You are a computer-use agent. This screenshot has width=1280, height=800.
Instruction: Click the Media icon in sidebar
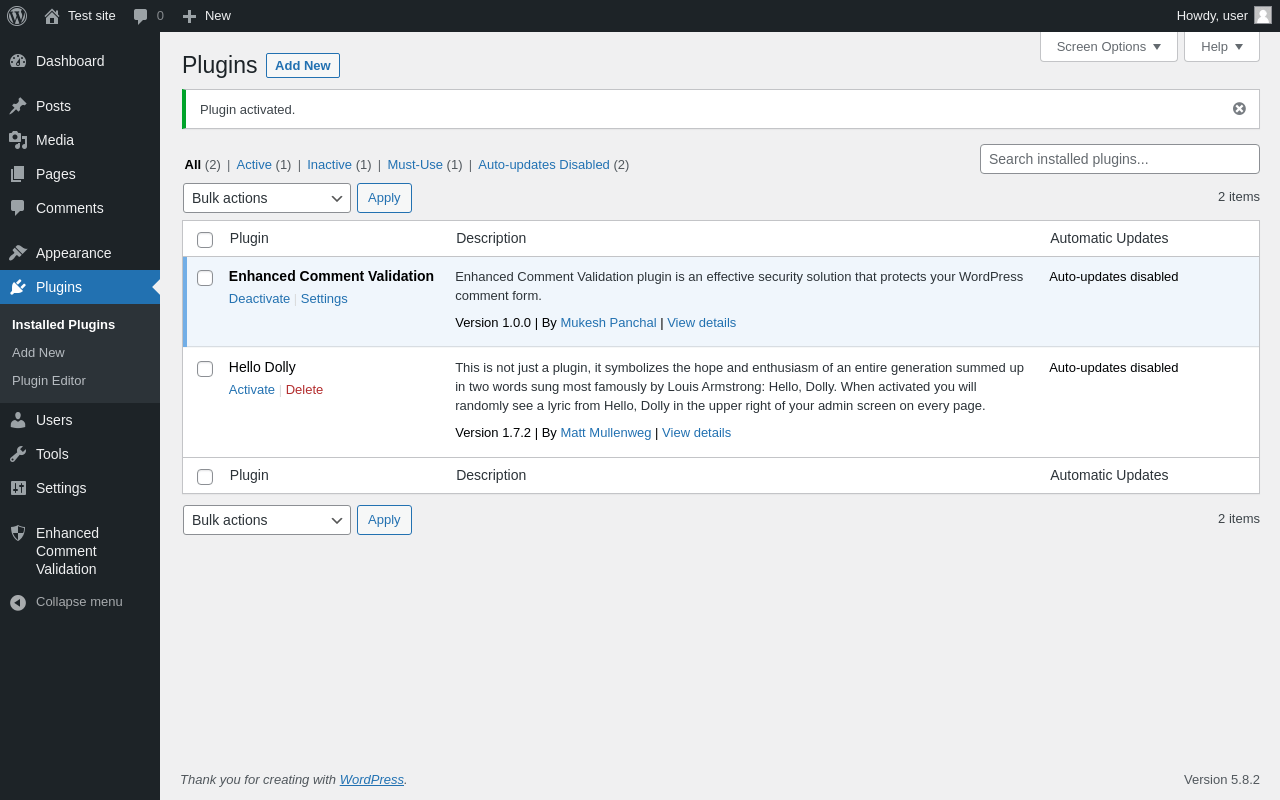(x=18, y=140)
